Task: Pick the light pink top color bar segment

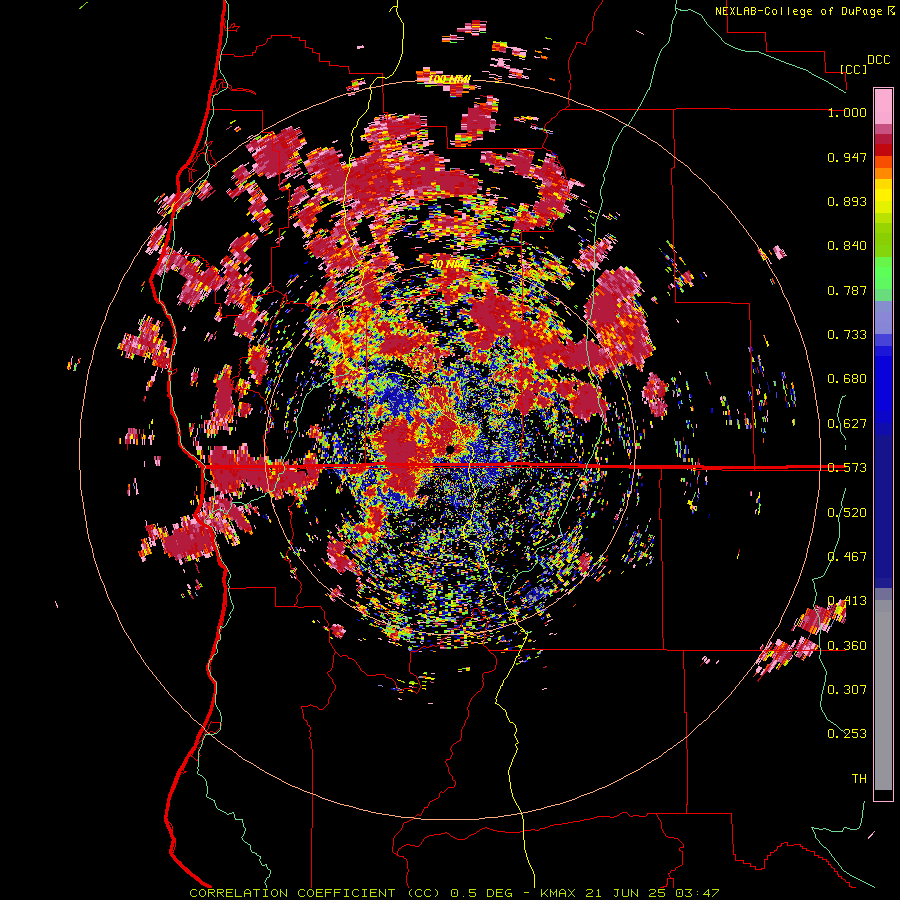Action: point(883,106)
